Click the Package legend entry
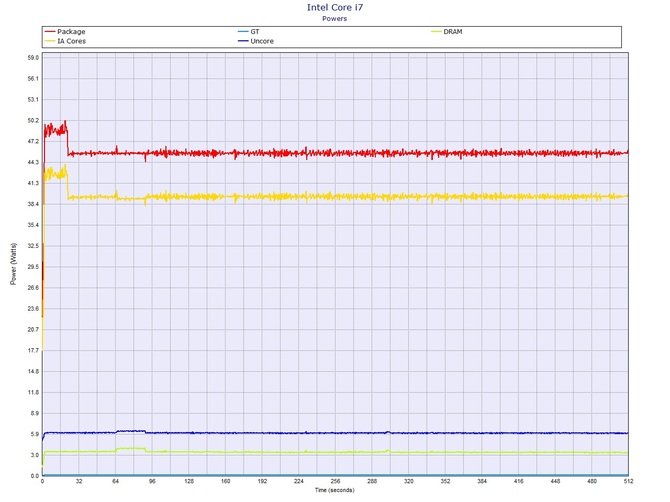The width and height of the screenshot is (670, 502). click(x=65, y=32)
